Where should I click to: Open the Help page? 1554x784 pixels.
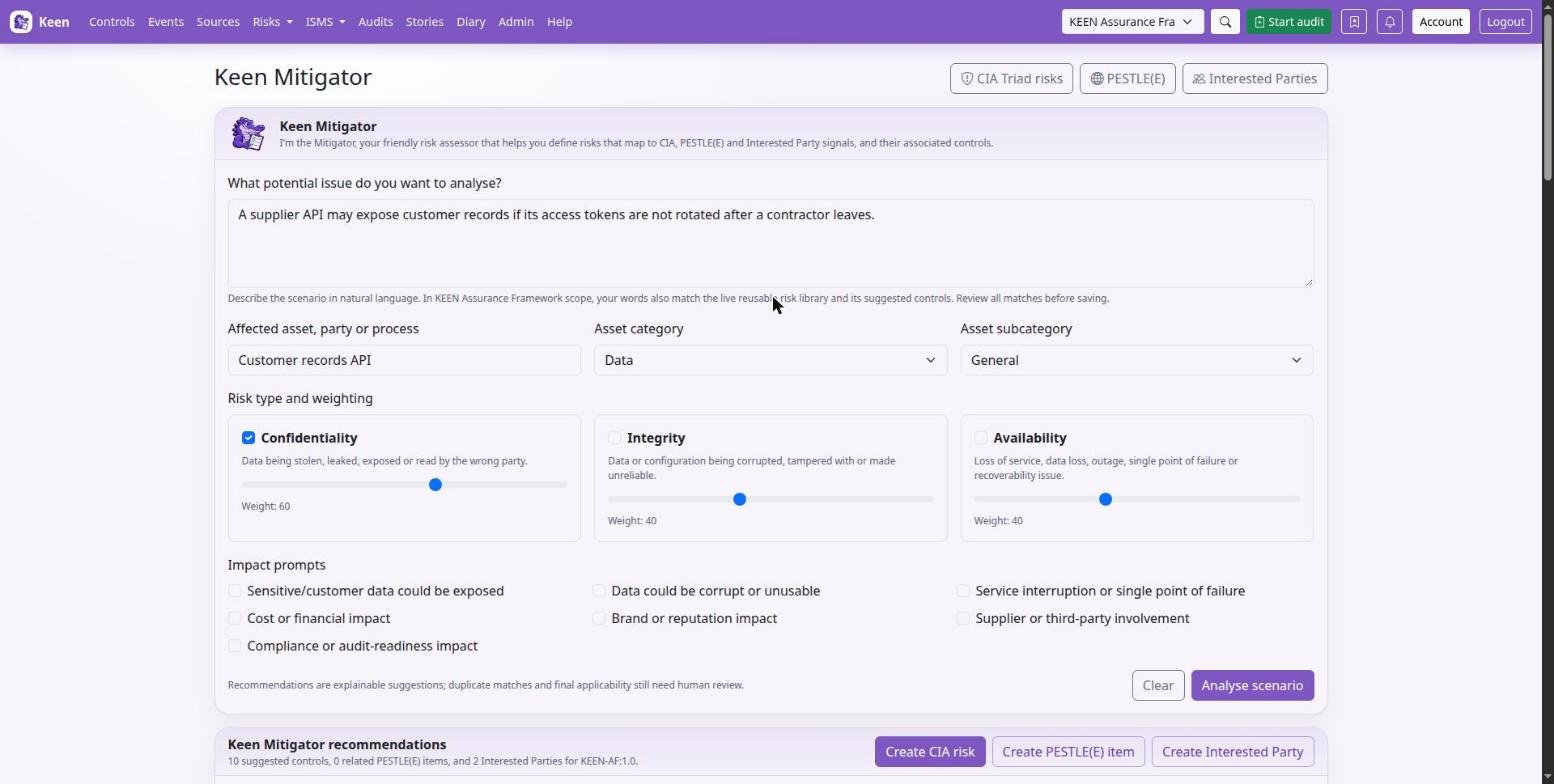[559, 22]
